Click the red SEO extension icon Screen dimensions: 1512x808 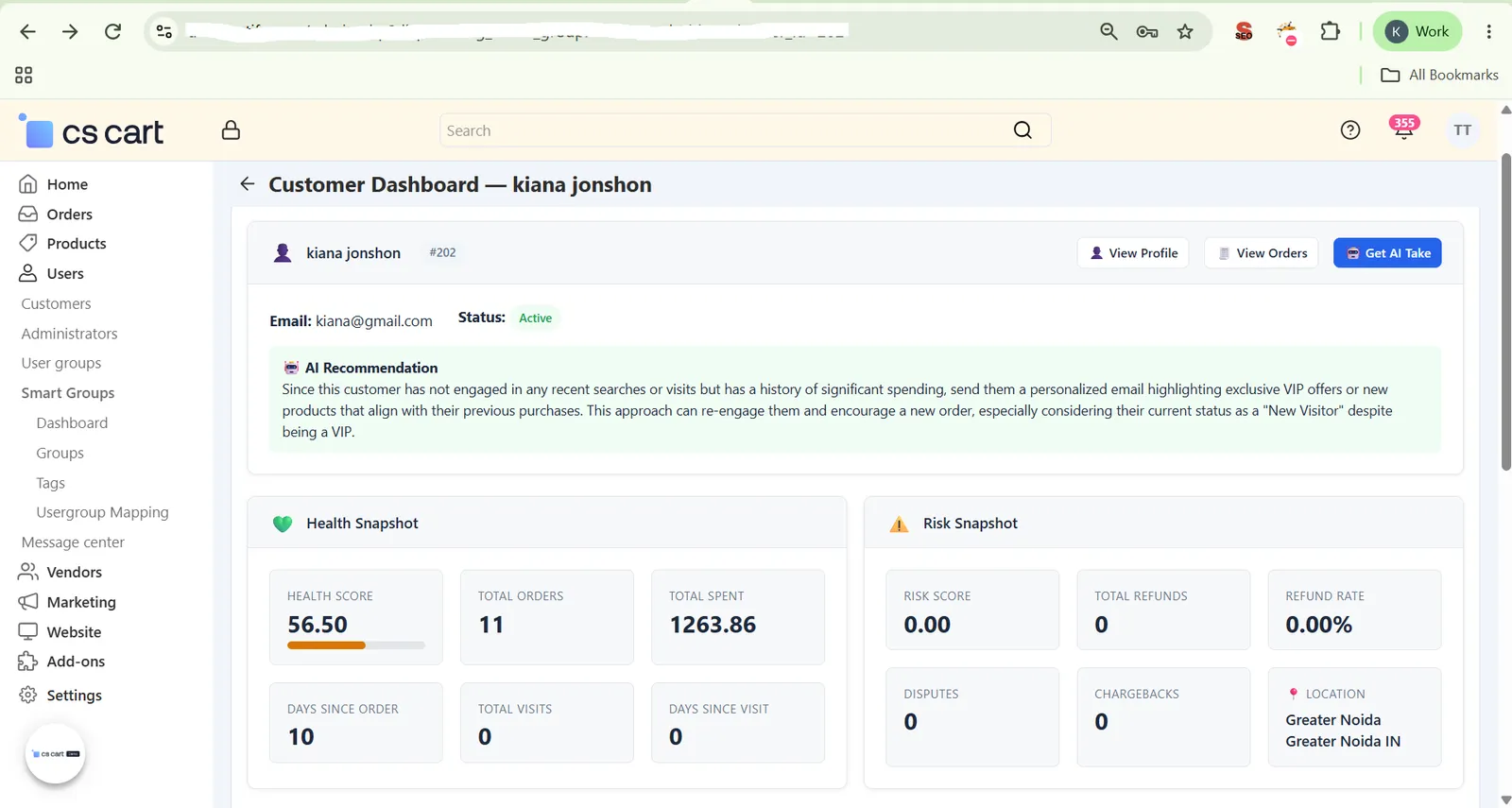pyautogui.click(x=1244, y=32)
